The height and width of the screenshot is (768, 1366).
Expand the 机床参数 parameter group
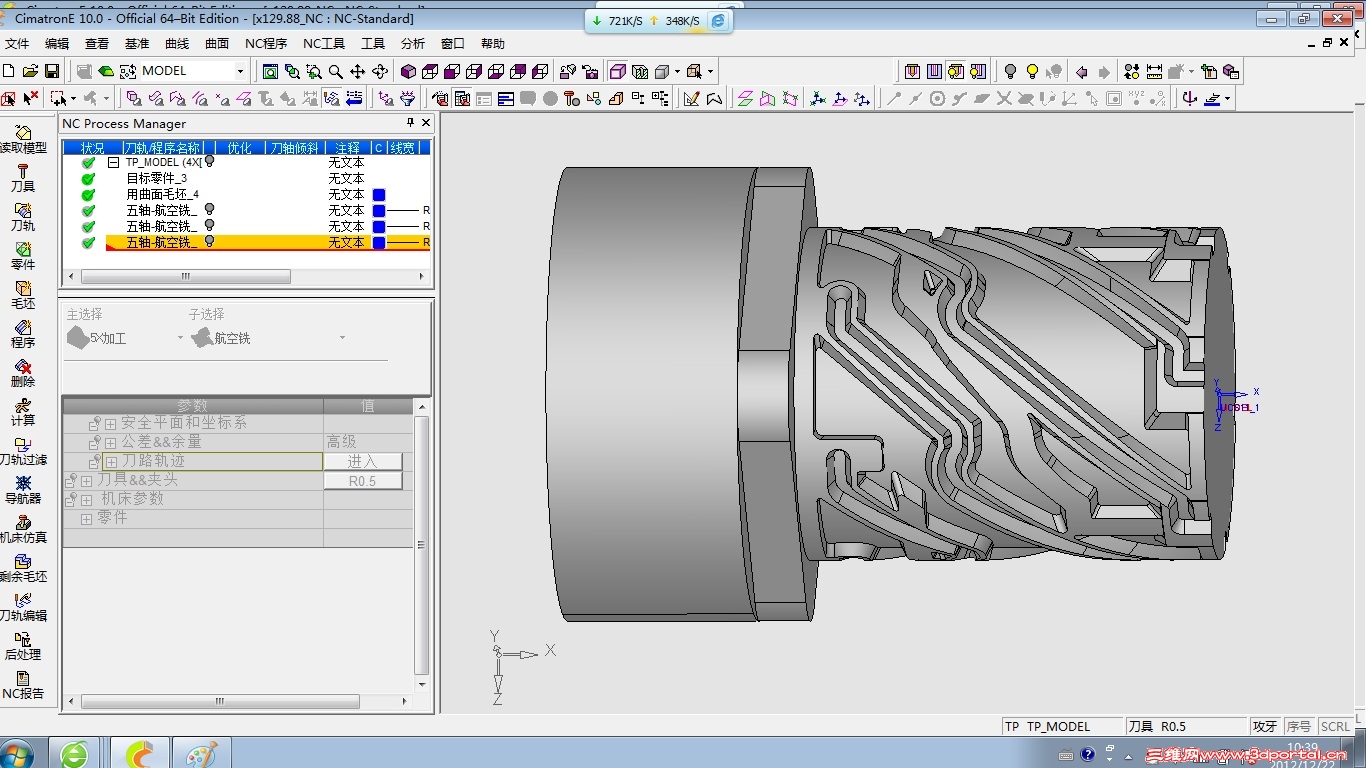(86, 500)
